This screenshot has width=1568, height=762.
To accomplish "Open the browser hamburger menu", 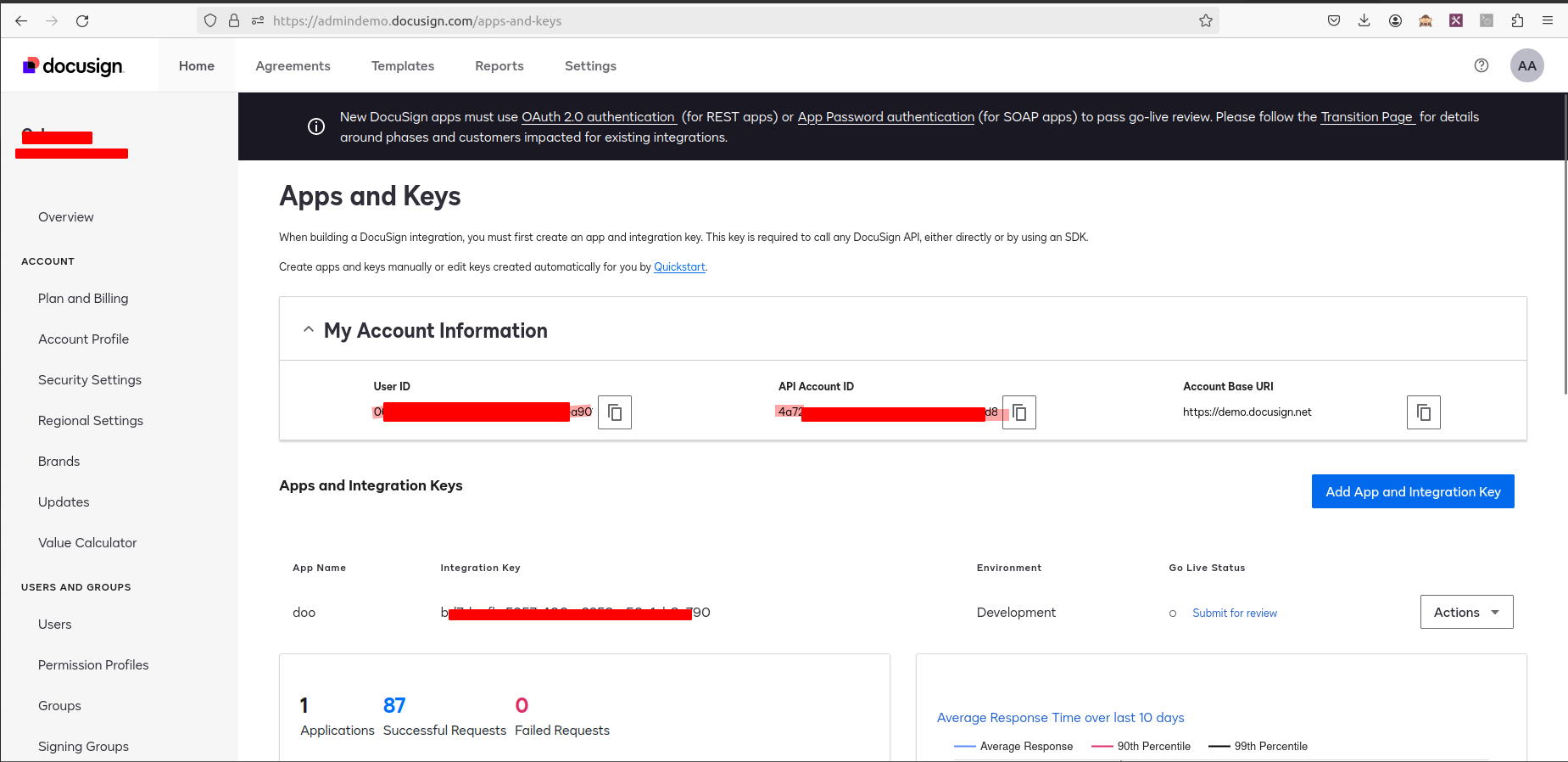I will (1548, 20).
